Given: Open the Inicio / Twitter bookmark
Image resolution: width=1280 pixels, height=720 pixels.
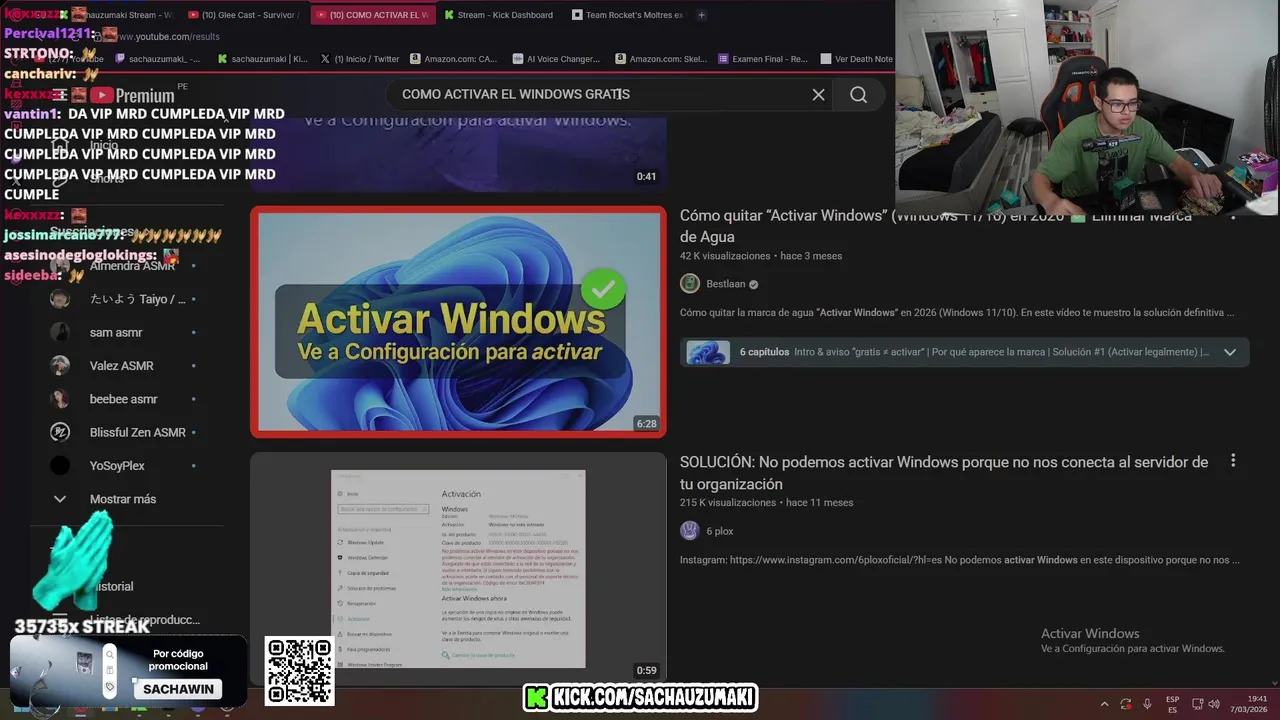Looking at the screenshot, I should (360, 59).
